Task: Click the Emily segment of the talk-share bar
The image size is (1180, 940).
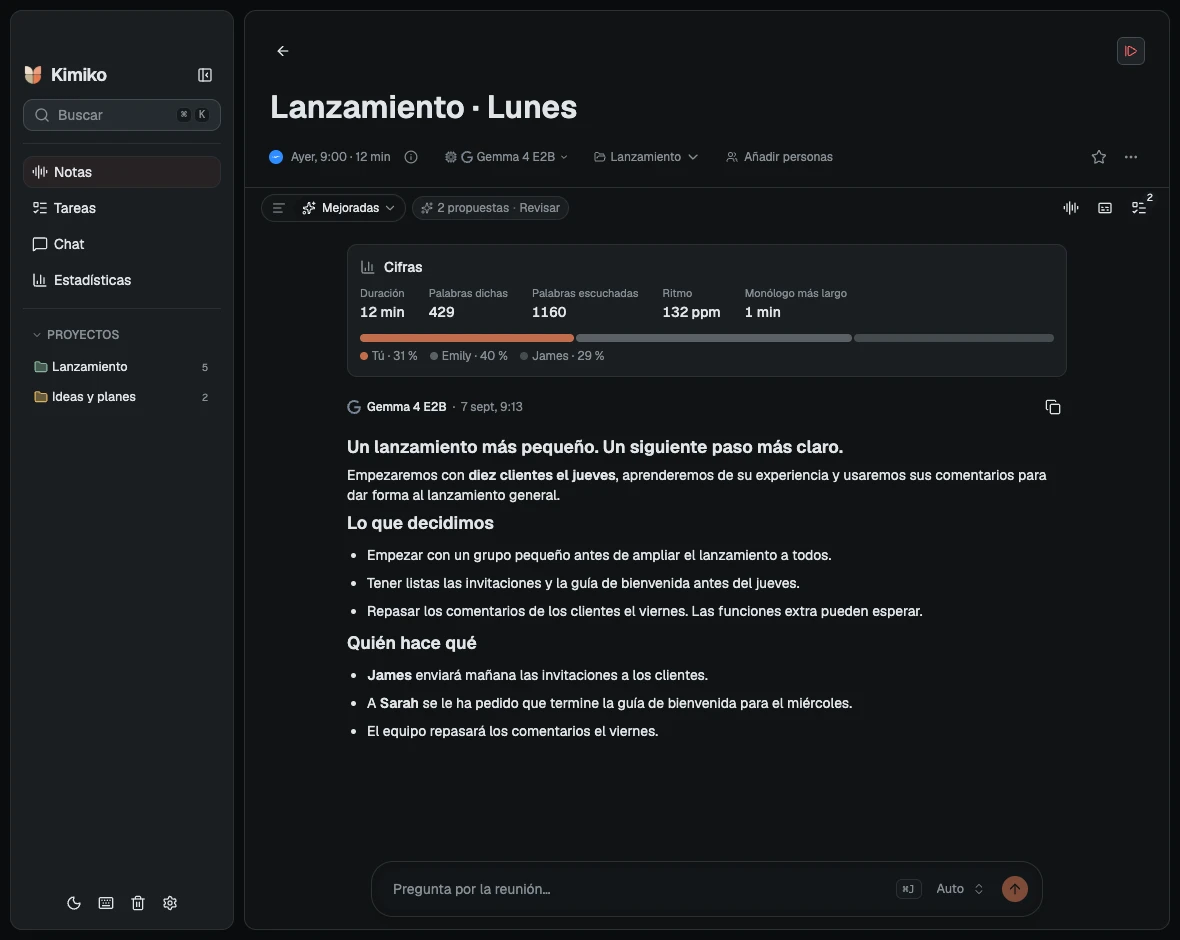Action: click(x=713, y=338)
